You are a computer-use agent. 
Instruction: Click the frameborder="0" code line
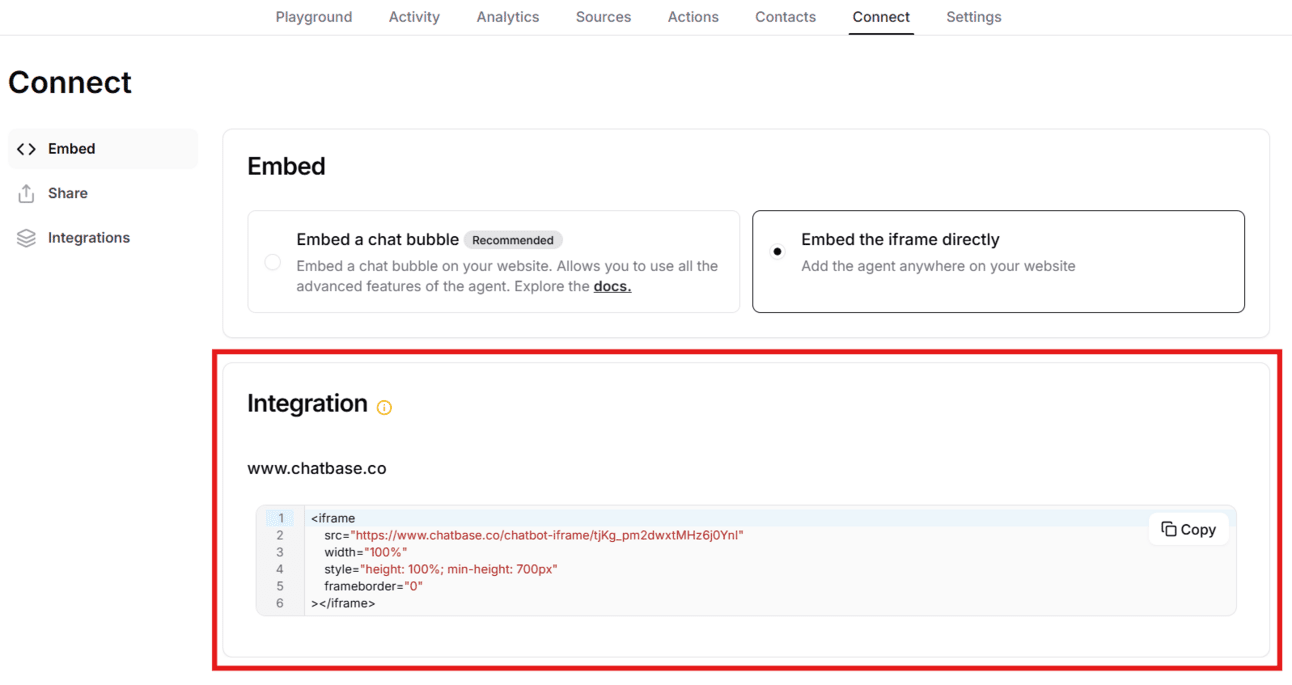pos(374,586)
